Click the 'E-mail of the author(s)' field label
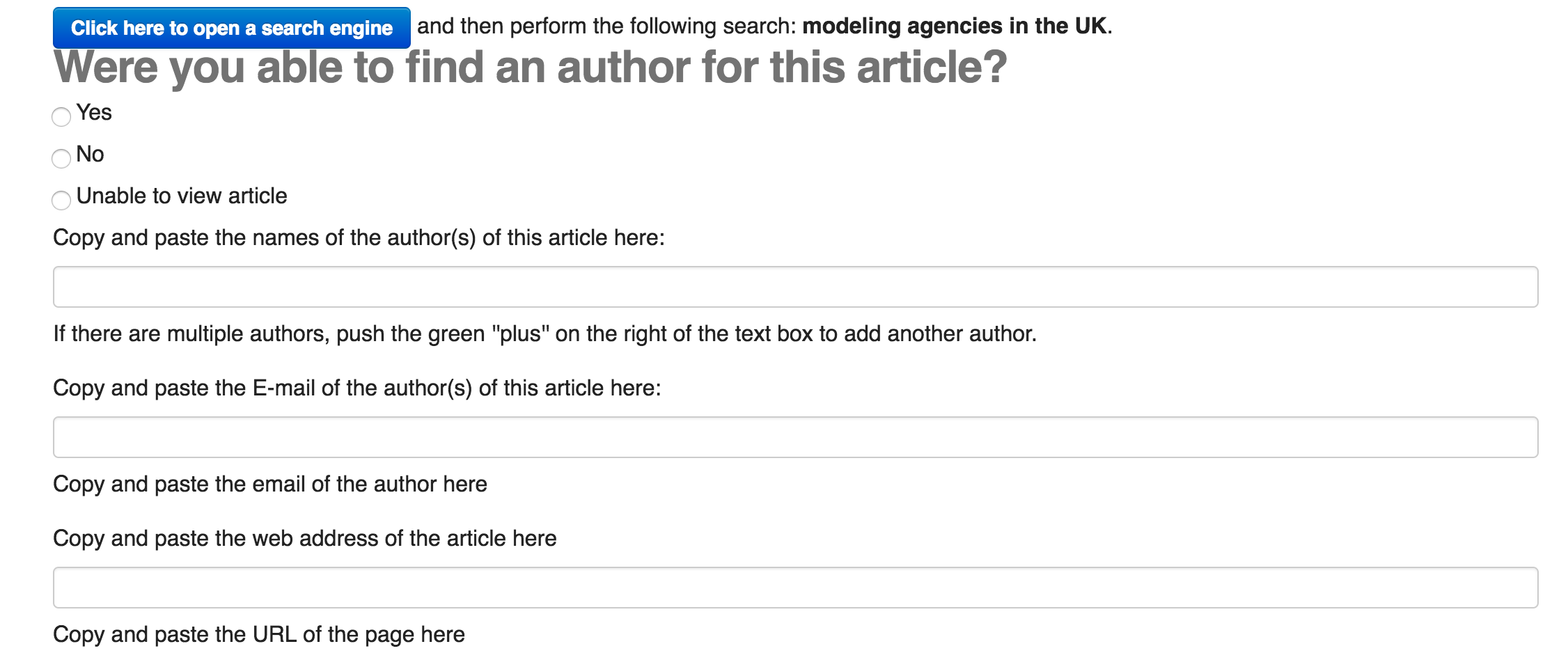The height and width of the screenshot is (660, 1568). pos(356,388)
